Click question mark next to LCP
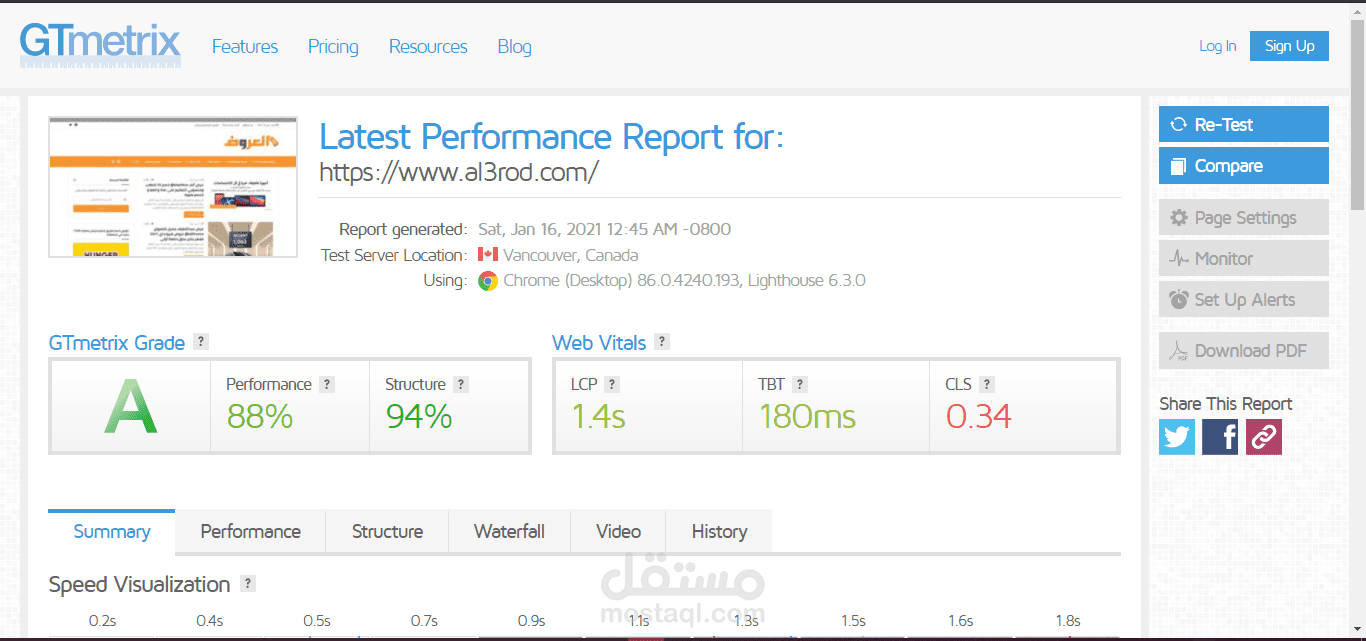Screen dimensions: 1366x641 [x=612, y=384]
